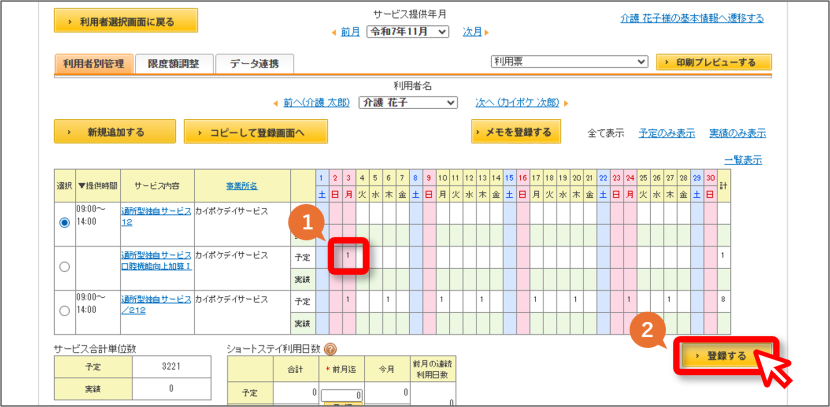Image resolution: width=830 pixels, height=407 pixels.
Task: Open the 令和7年11月 service month dropdown
Action: tap(408, 32)
